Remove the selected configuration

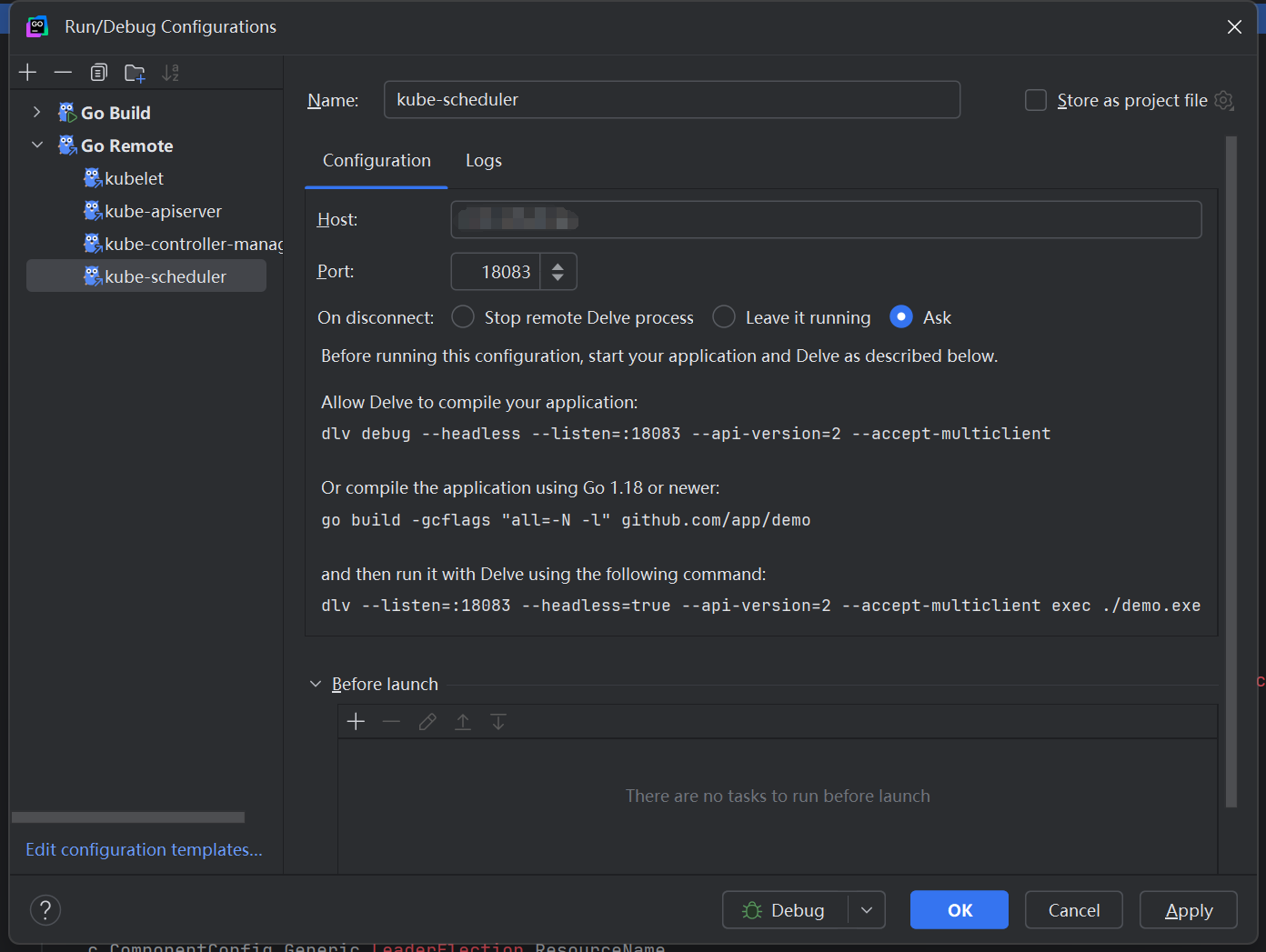pyautogui.click(x=63, y=73)
